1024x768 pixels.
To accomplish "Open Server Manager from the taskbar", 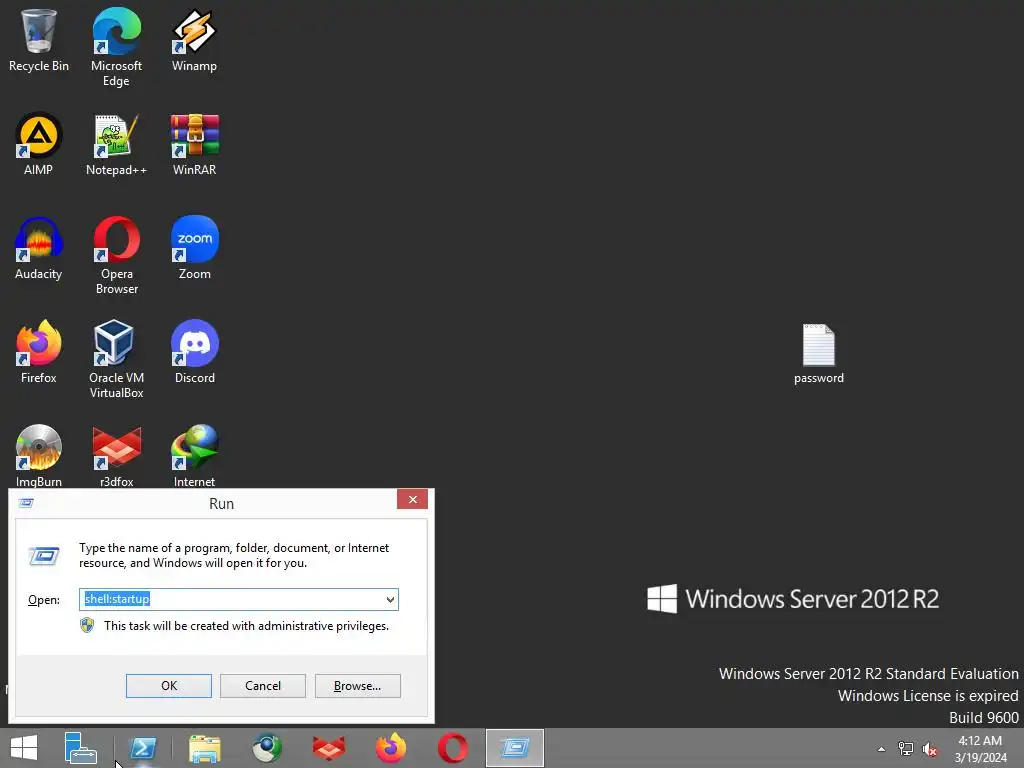I will pyautogui.click(x=81, y=748).
